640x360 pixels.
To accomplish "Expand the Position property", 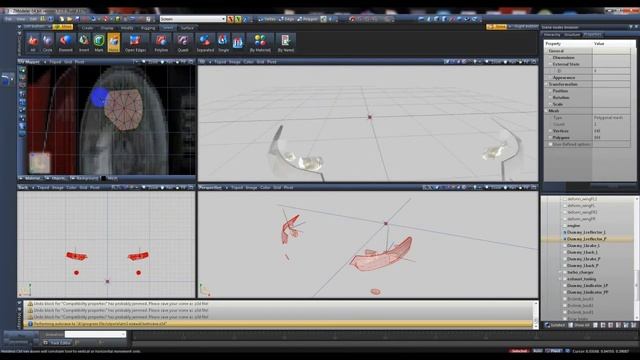I will [550, 91].
